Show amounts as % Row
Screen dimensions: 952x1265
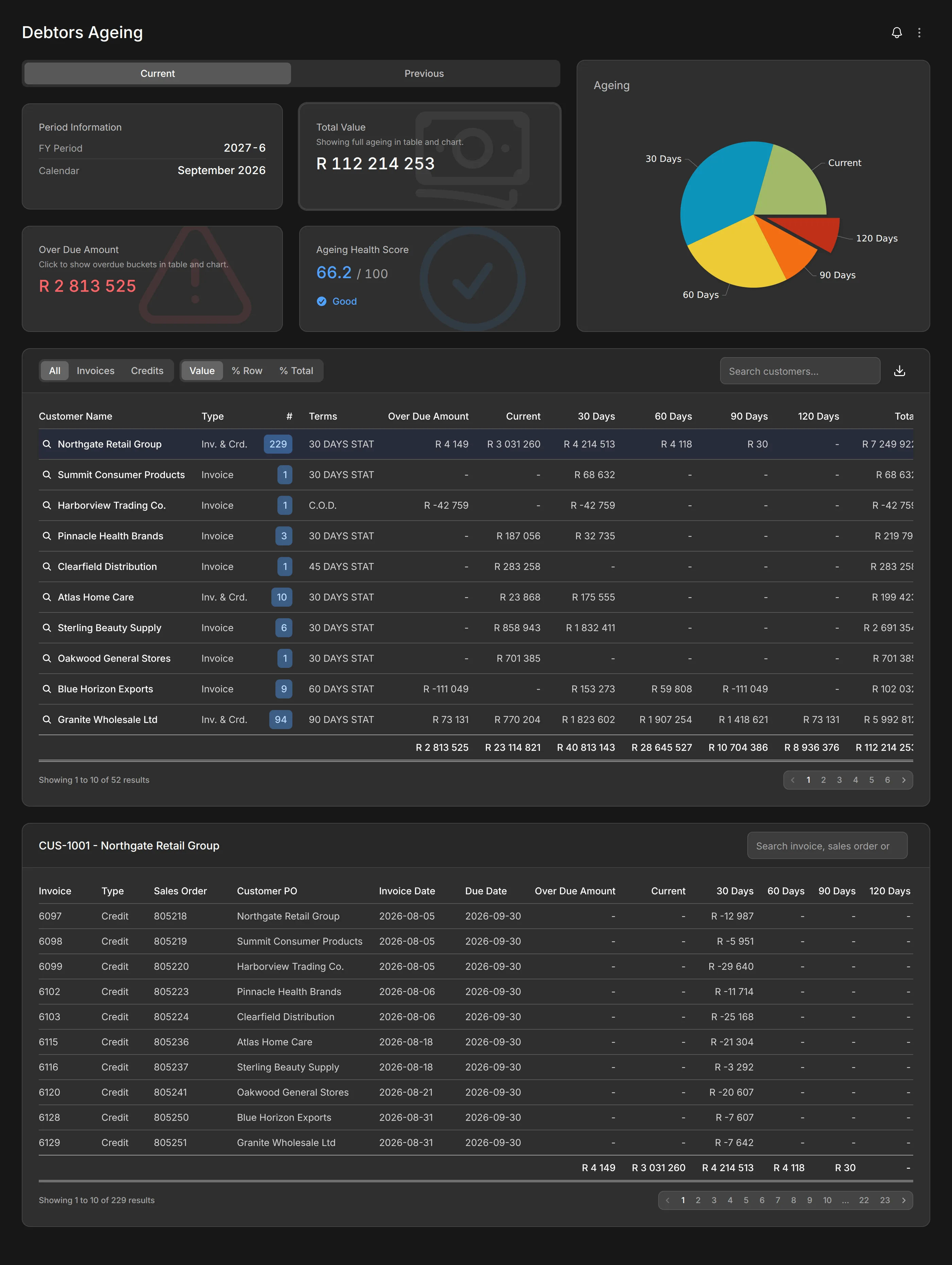click(x=247, y=371)
